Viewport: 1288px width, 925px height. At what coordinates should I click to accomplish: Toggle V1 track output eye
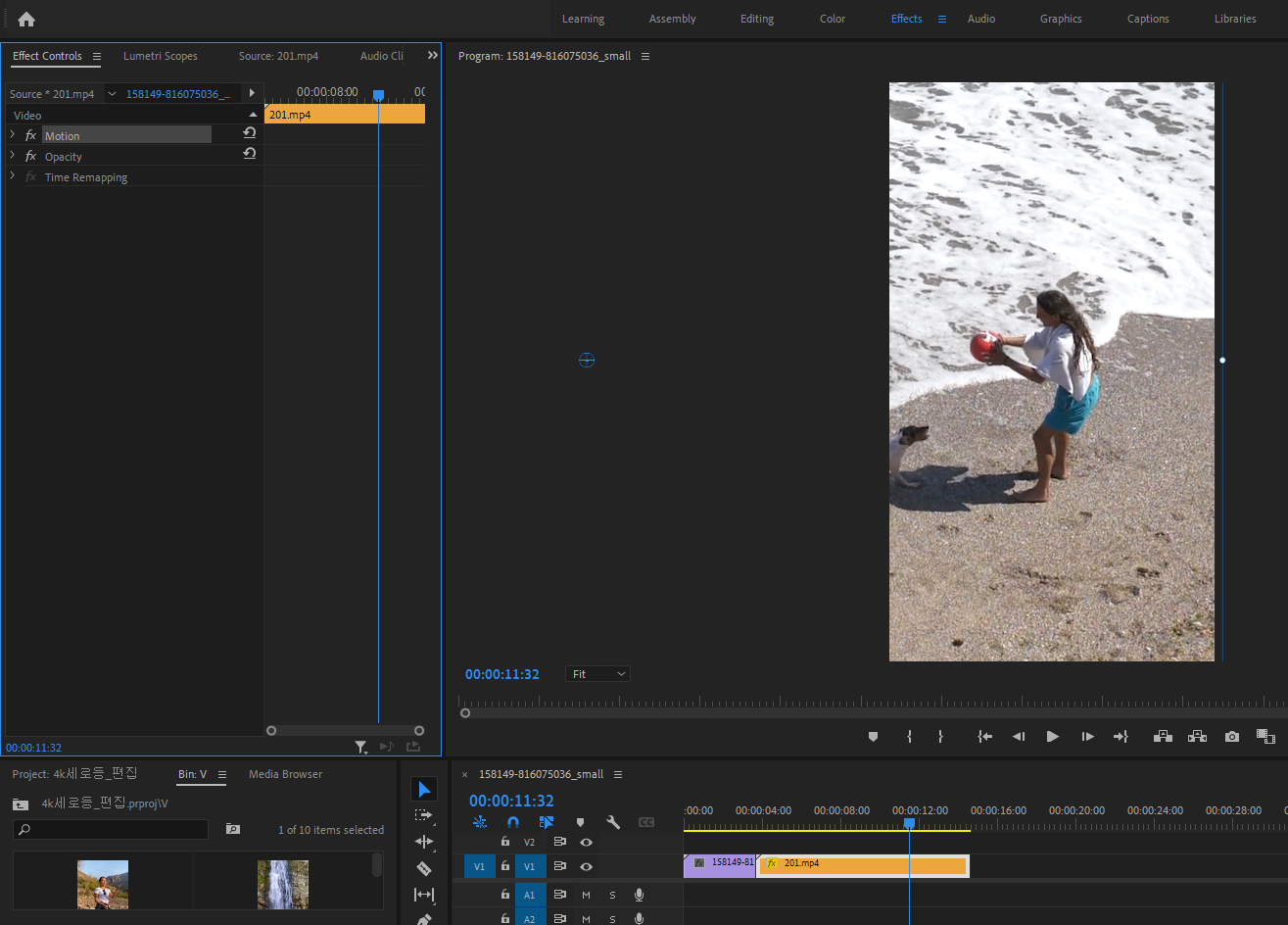pos(586,866)
